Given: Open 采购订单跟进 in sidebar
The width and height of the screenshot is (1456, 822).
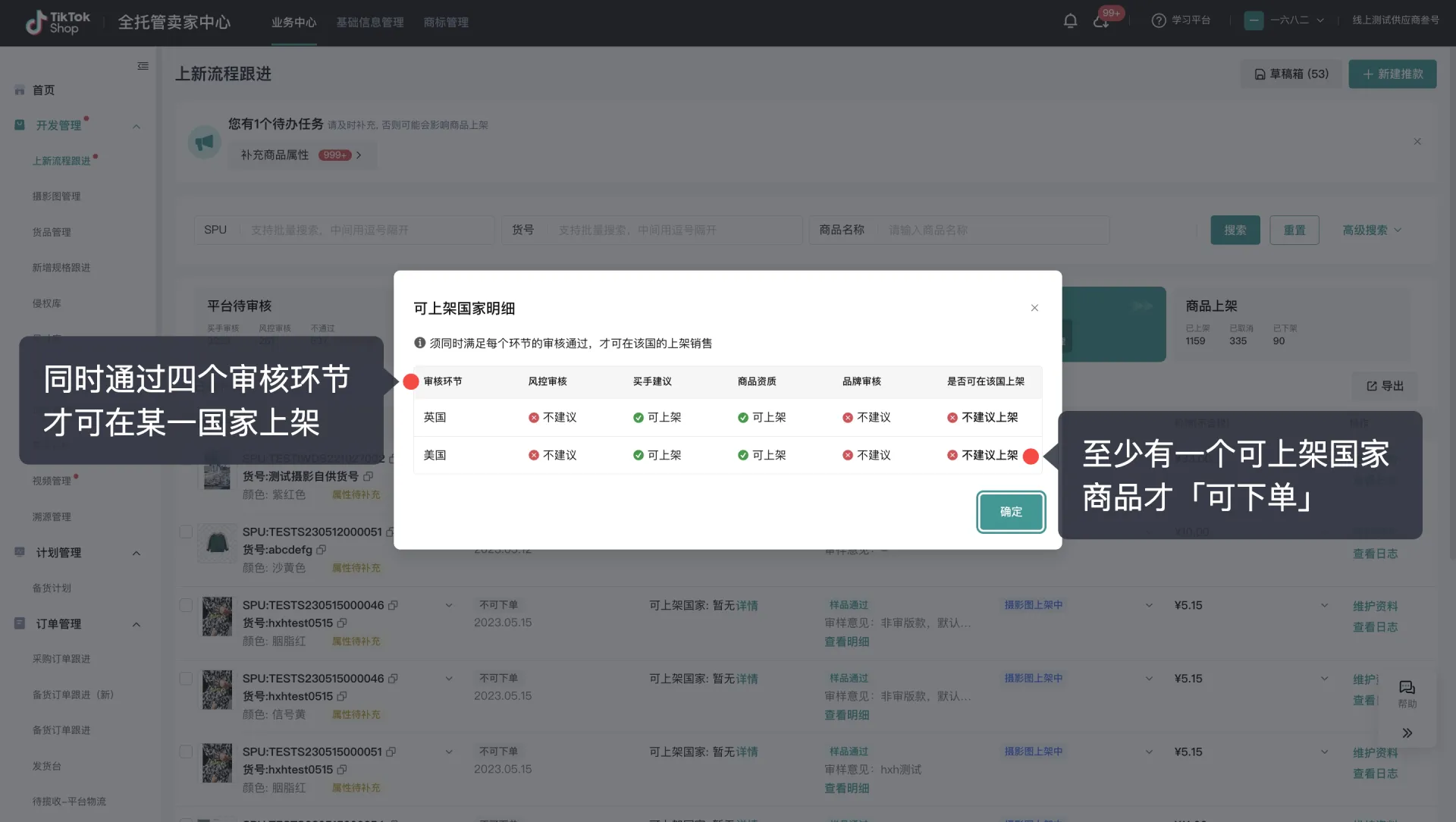Looking at the screenshot, I should [x=61, y=659].
